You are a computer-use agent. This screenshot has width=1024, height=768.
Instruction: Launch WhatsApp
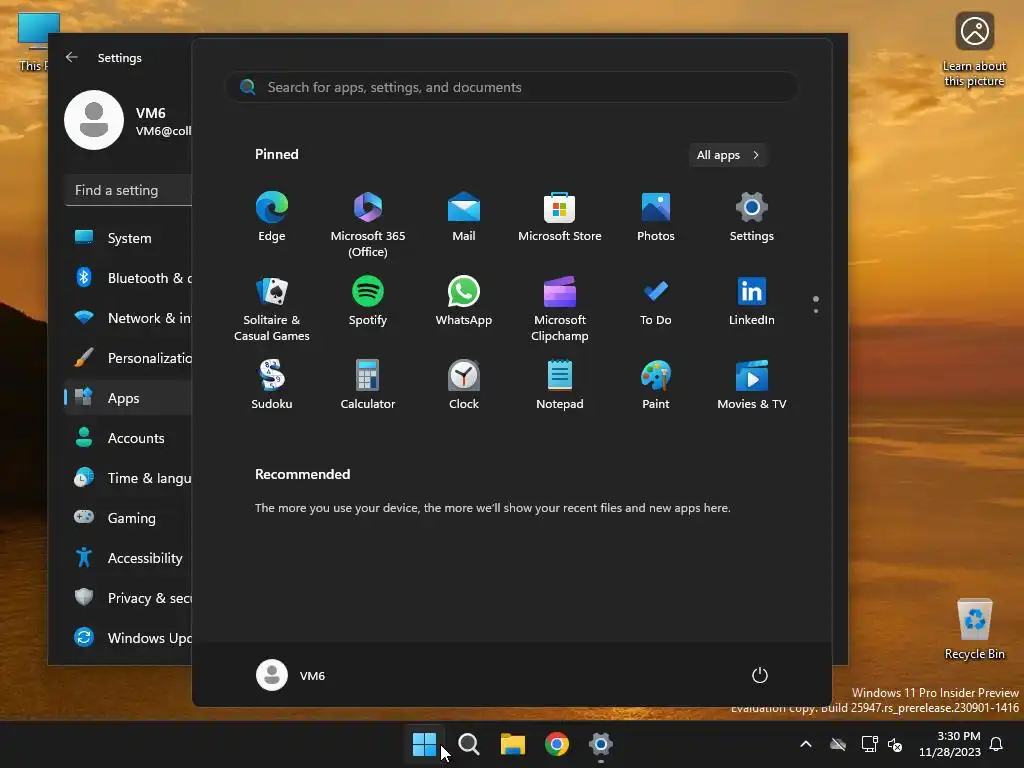[x=464, y=301]
